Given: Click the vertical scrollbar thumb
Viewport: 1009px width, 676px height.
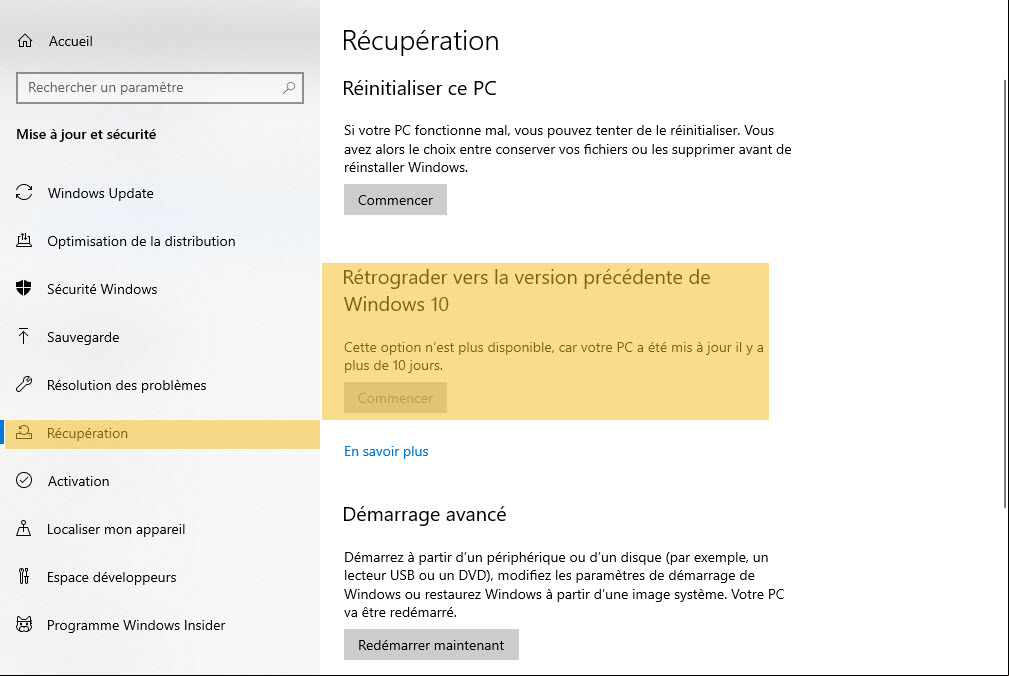Looking at the screenshot, I should point(1006,293).
